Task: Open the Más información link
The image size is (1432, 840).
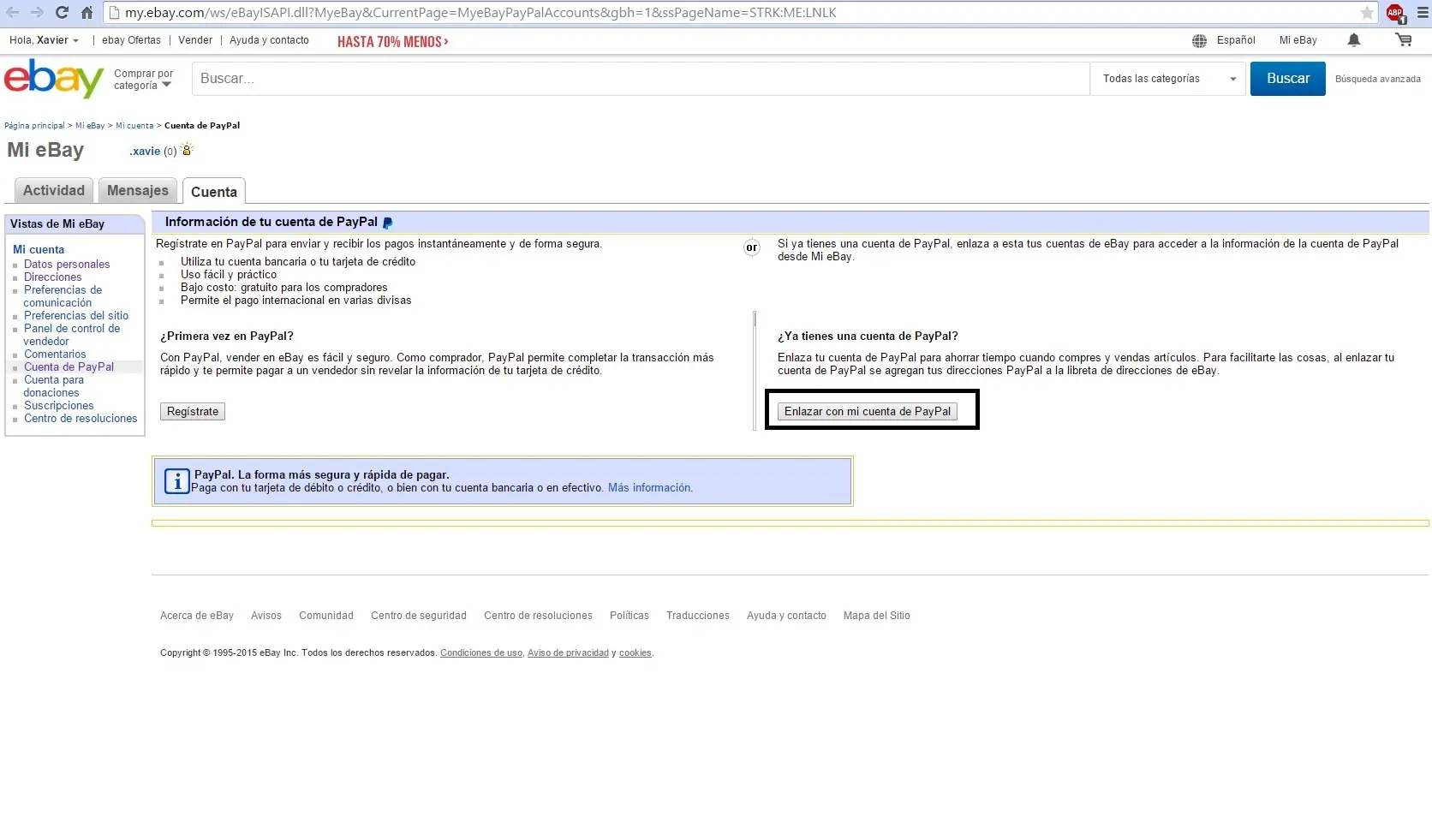Action: [650, 488]
